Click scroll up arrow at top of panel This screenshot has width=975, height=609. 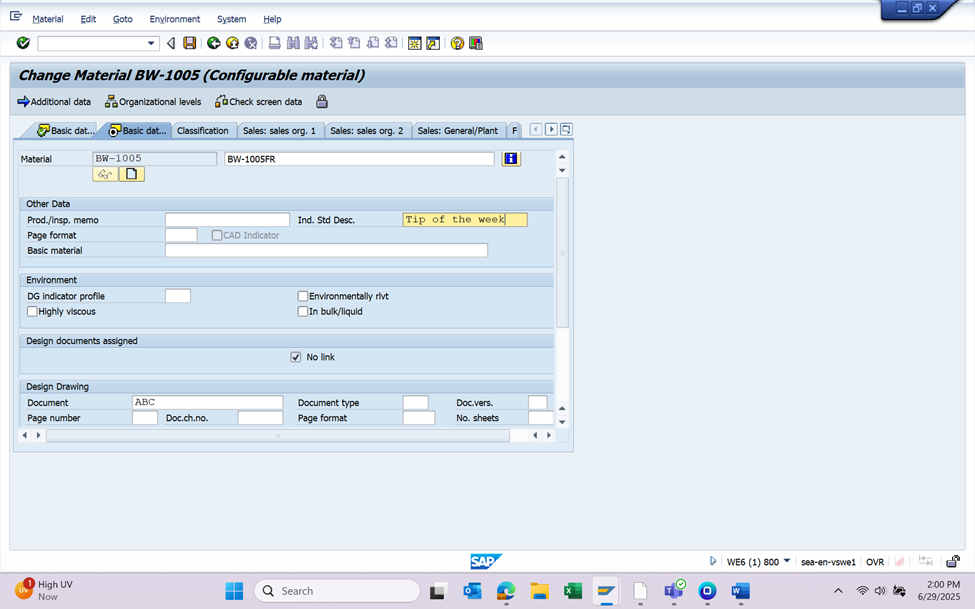coord(562,157)
